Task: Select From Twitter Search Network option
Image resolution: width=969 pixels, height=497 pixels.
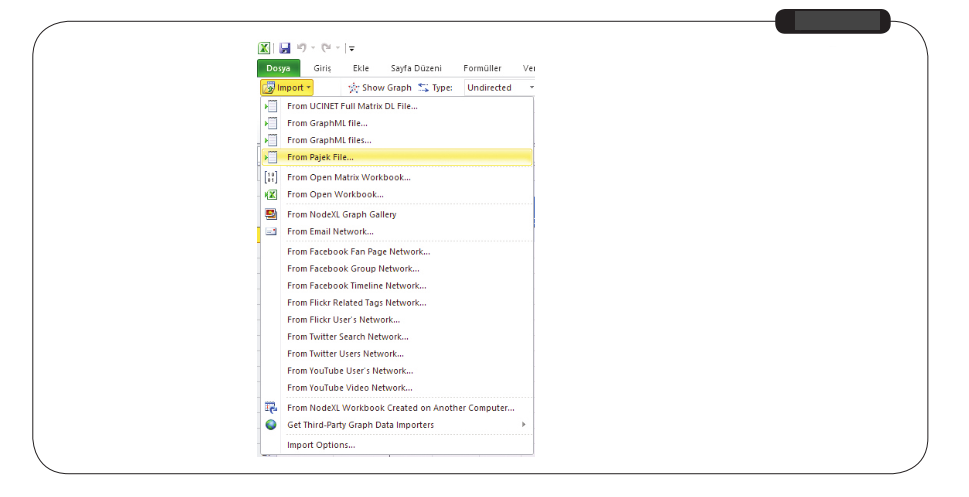Action: [x=347, y=337]
